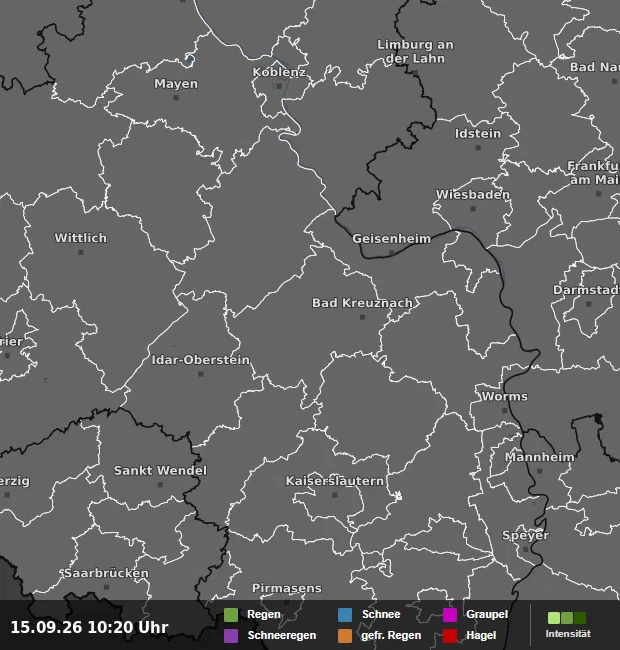
Task: Click the green Intensität scale bar
Action: coord(567,618)
